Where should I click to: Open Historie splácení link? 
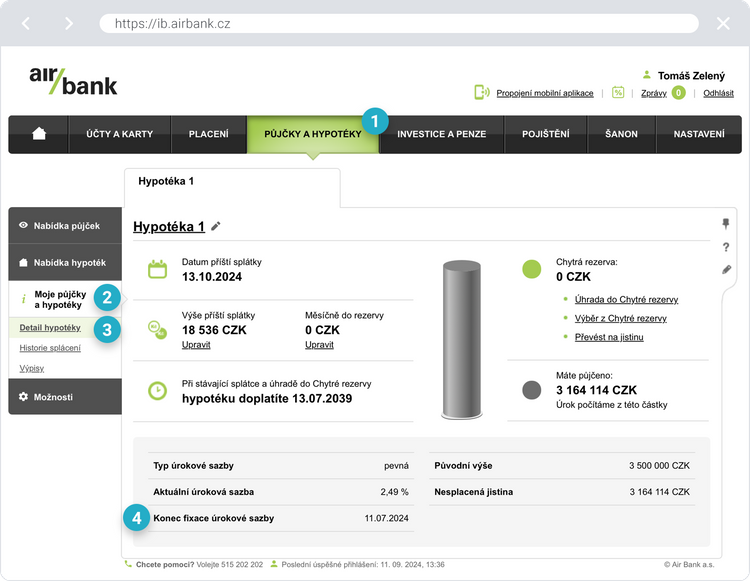click(x=50, y=348)
